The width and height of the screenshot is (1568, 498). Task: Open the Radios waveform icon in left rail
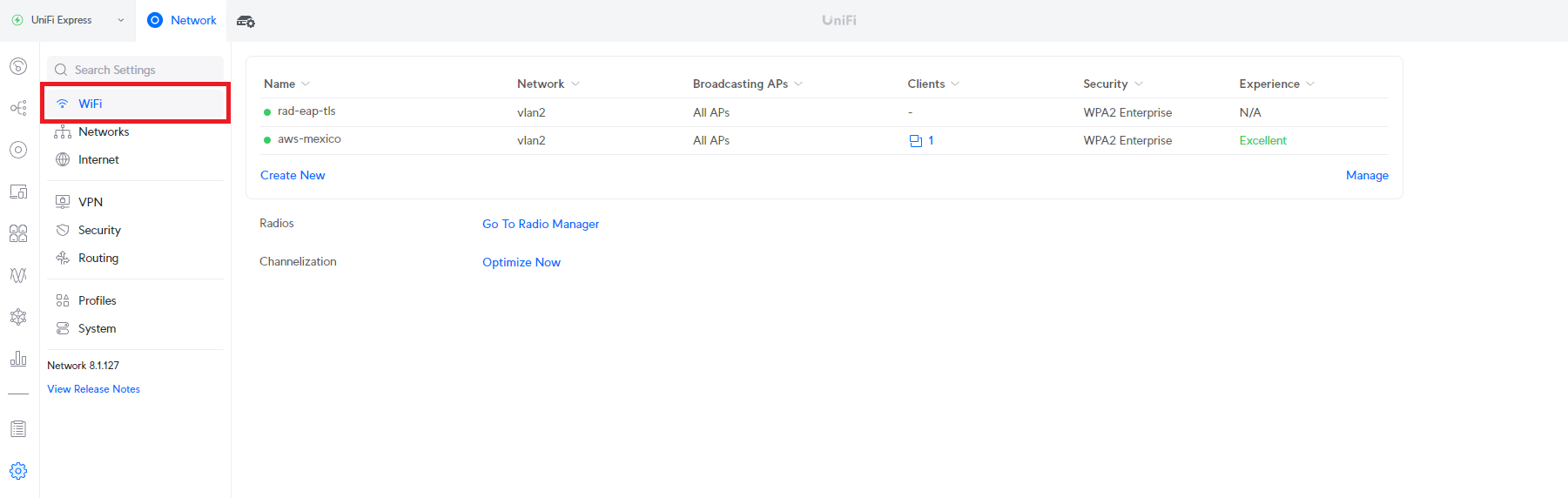[x=18, y=275]
